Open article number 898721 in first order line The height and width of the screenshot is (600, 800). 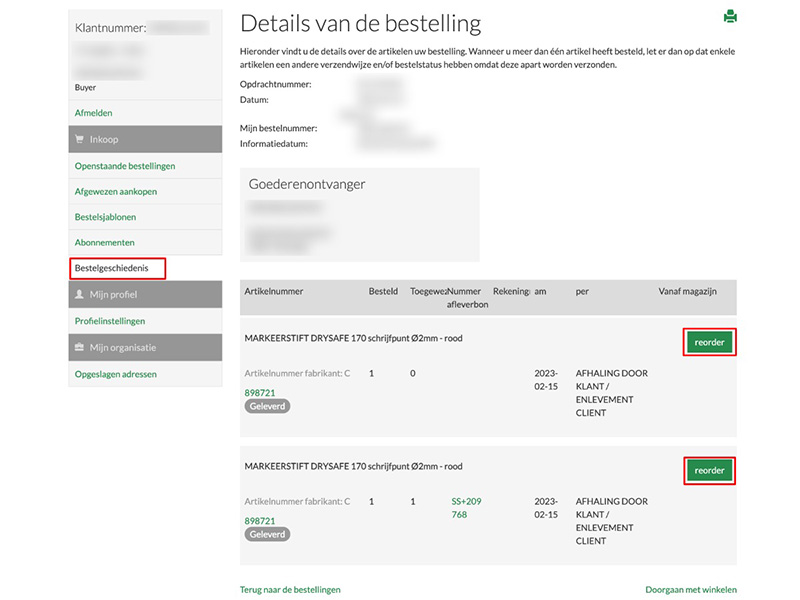click(260, 393)
